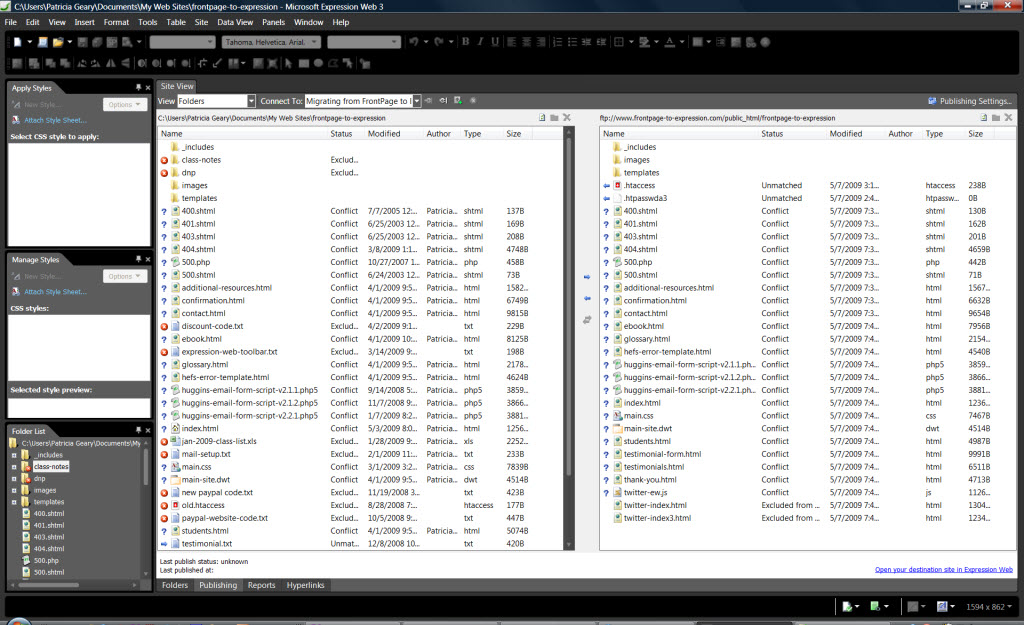1024x625 pixels.
Task: Click the Open folder toolbar icon
Action: (58, 42)
